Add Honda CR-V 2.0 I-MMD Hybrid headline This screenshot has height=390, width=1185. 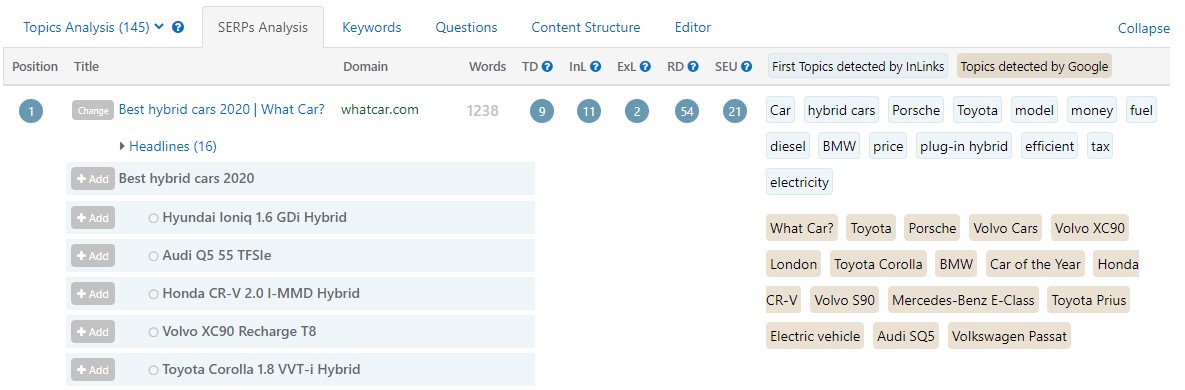point(93,293)
